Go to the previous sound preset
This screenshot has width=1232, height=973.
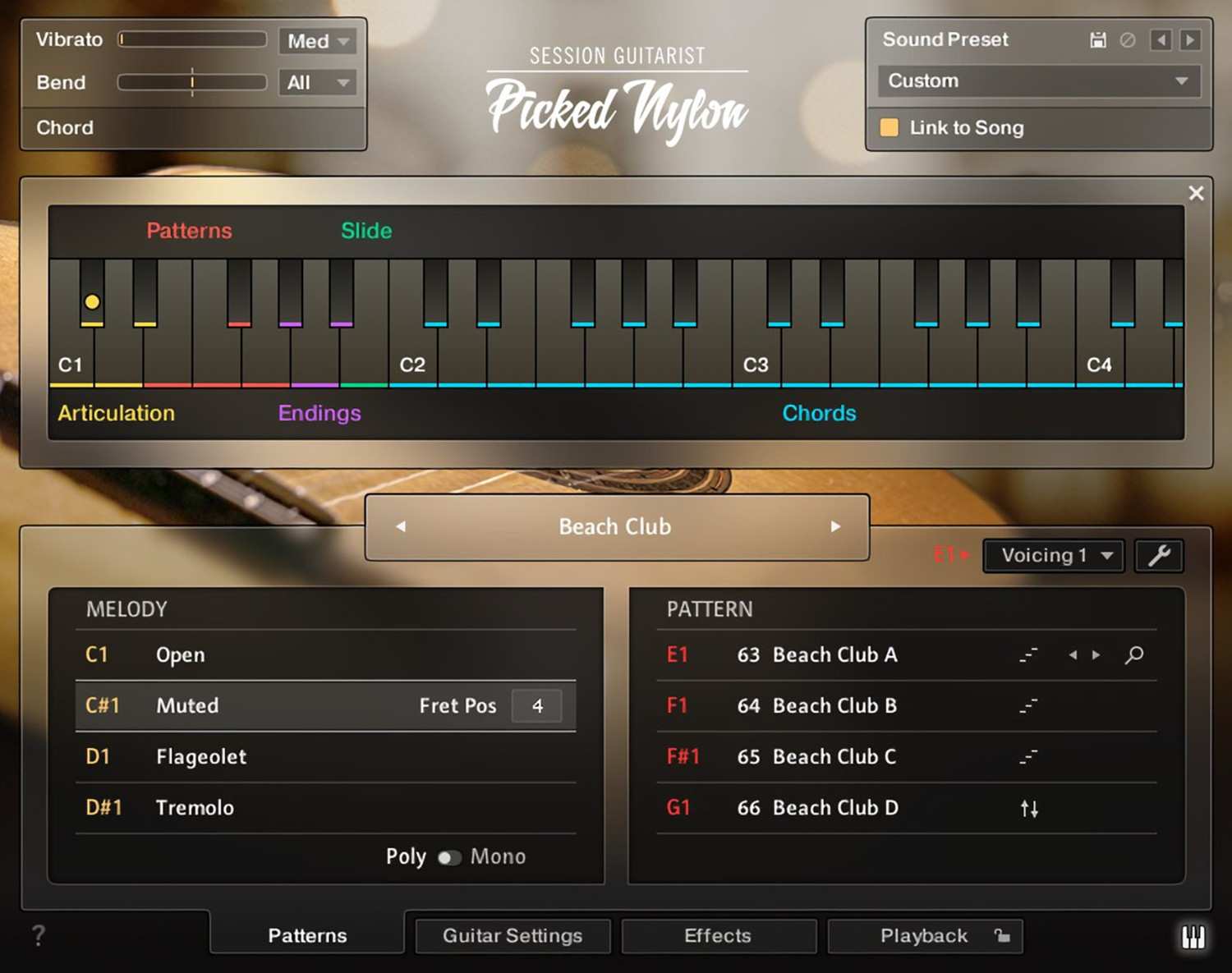(1160, 39)
